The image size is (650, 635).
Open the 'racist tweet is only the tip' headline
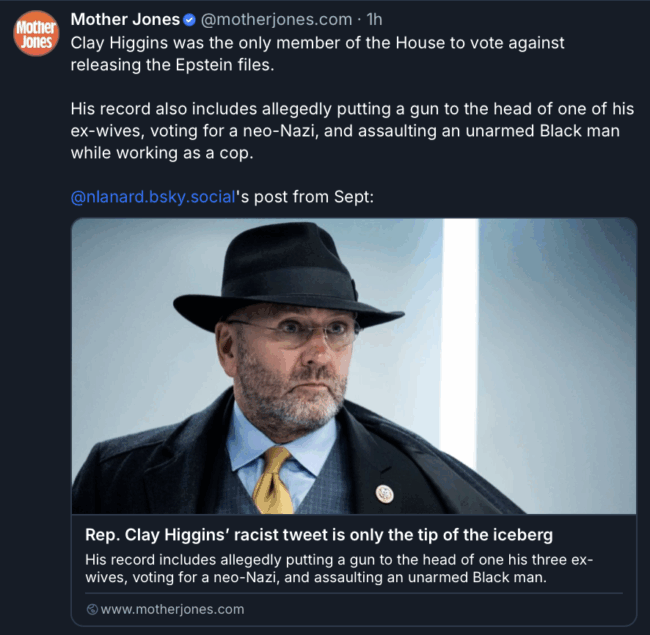tap(319, 535)
